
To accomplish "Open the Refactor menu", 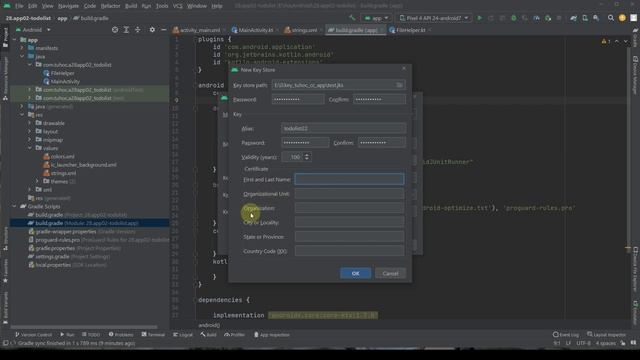I will 110,6.
